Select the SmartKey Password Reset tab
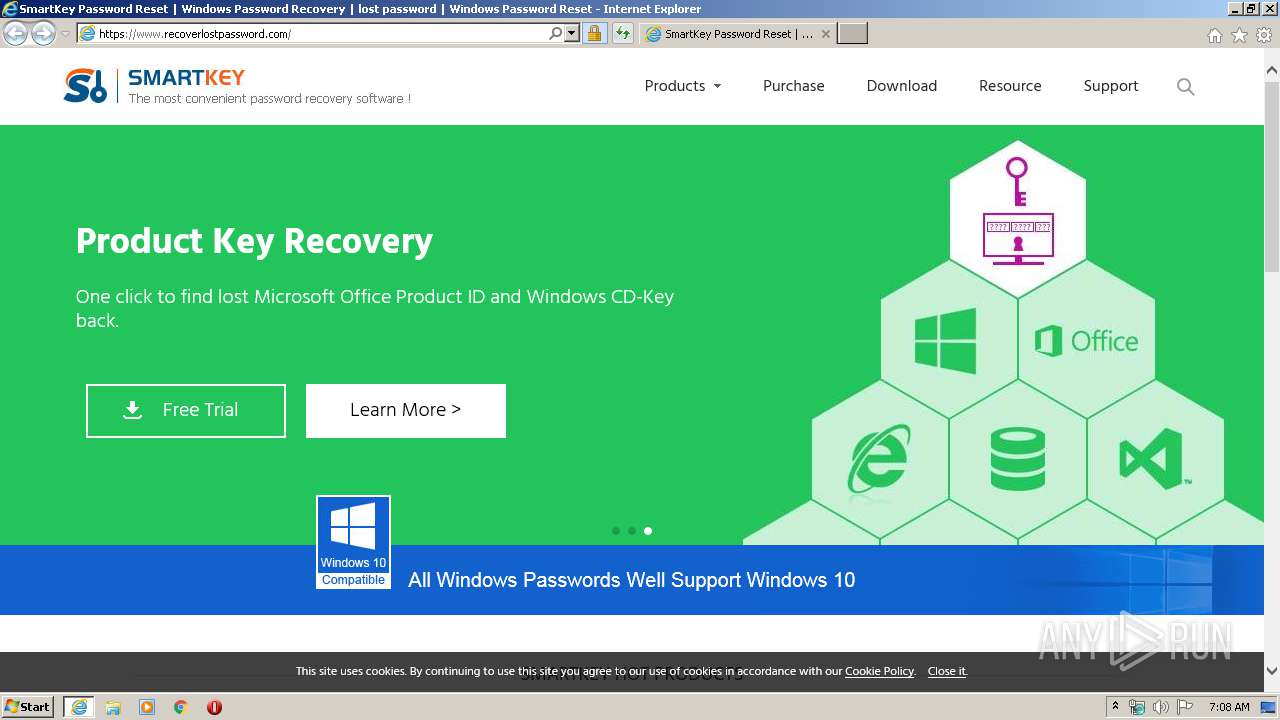The image size is (1280, 720). click(x=737, y=34)
